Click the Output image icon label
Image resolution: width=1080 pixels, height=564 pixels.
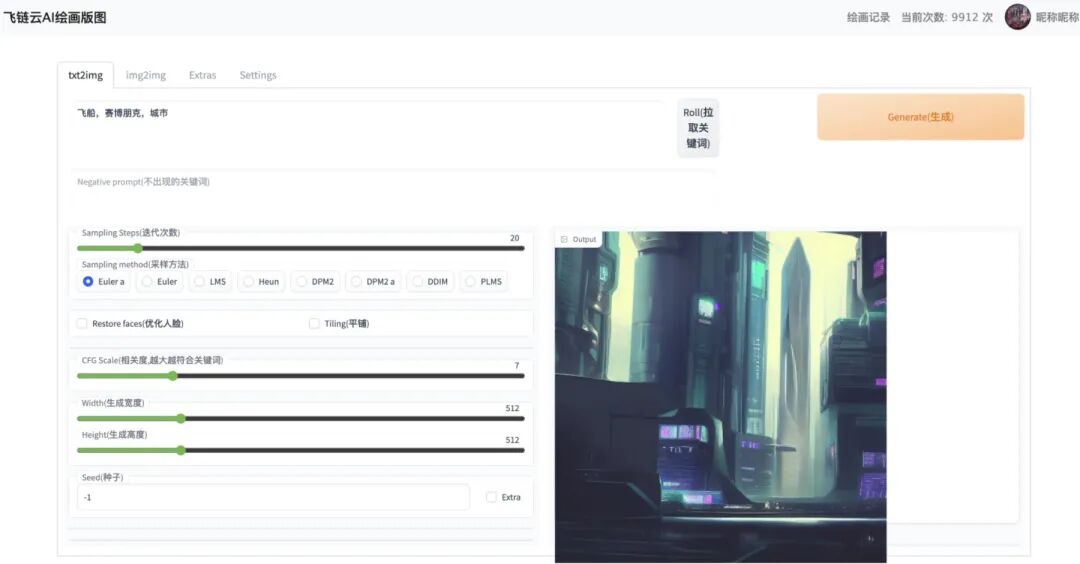(x=578, y=240)
